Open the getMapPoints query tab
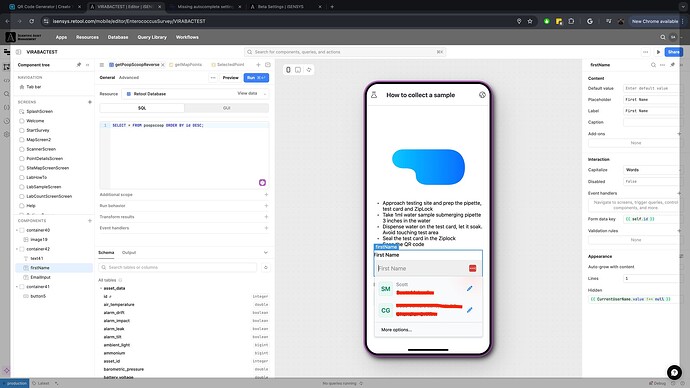The image size is (690, 388). (x=185, y=65)
